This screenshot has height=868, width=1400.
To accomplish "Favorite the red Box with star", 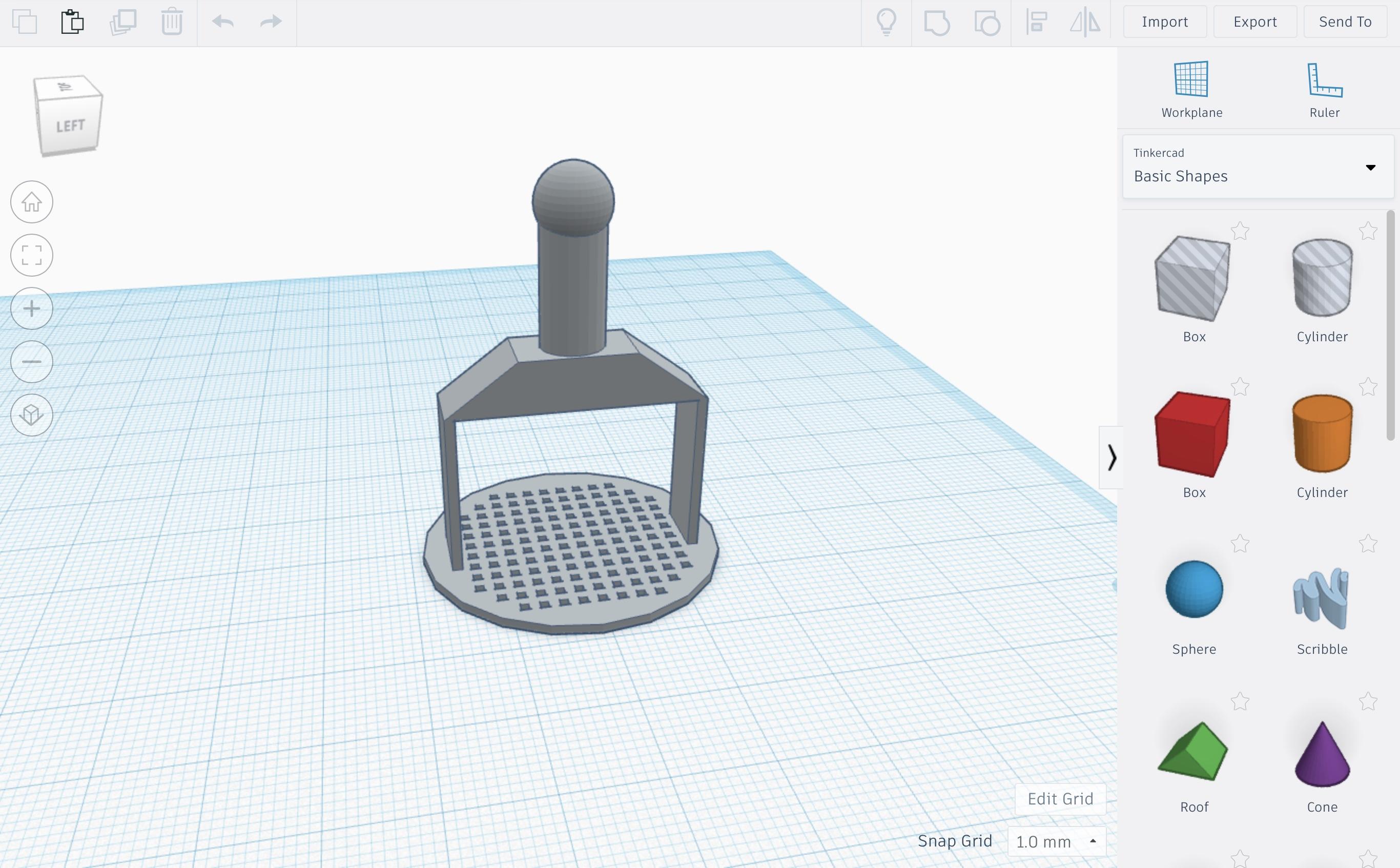I will click(1240, 386).
